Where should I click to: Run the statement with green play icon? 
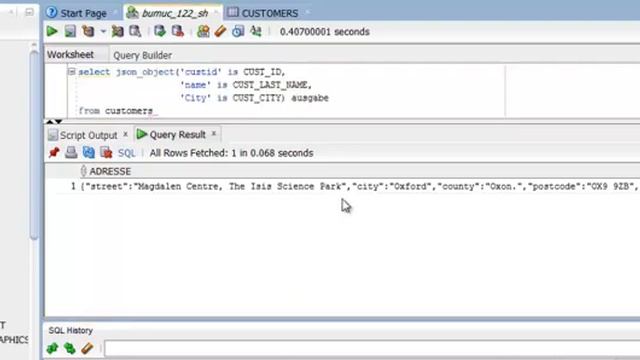pos(52,31)
